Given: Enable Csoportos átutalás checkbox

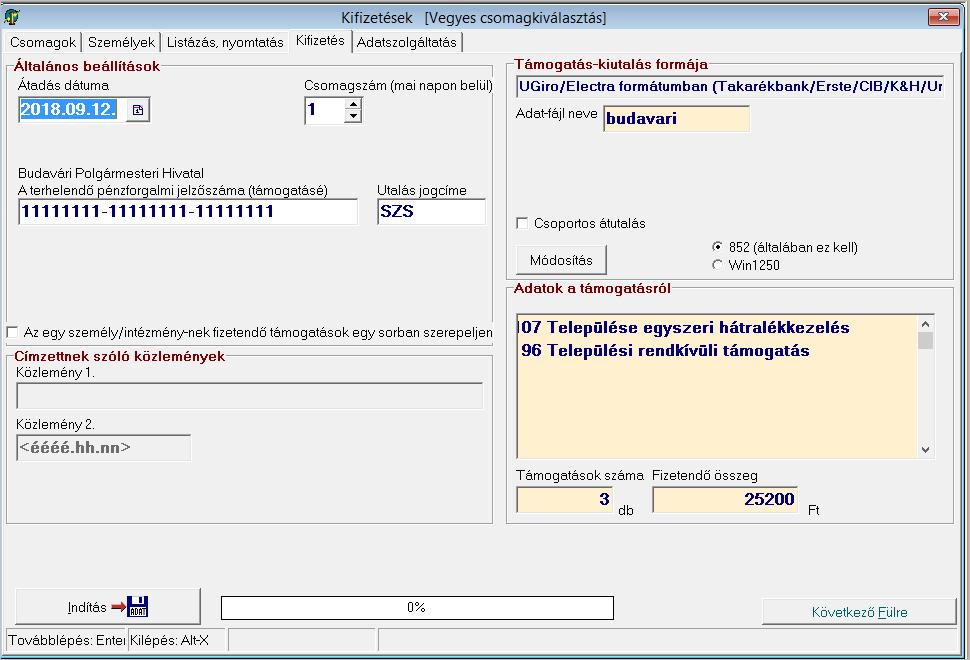Looking at the screenshot, I should pos(522,223).
